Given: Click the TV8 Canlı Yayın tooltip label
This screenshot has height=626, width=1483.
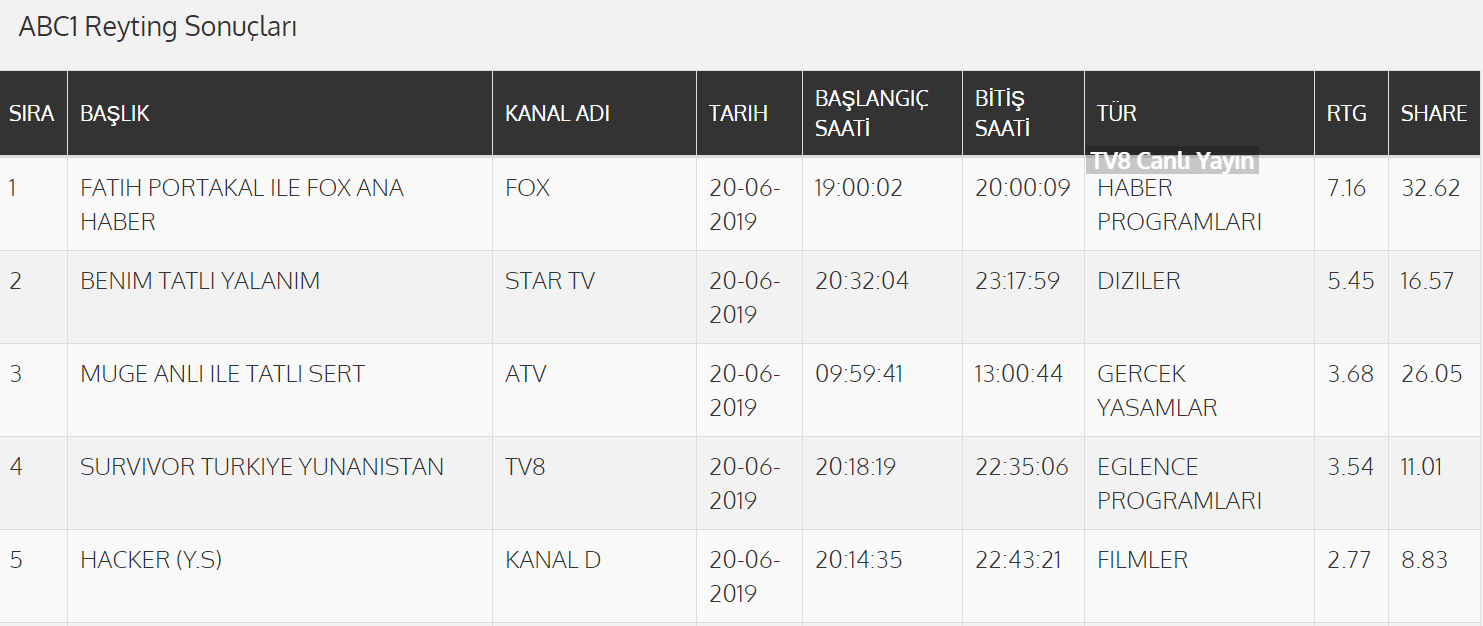Looking at the screenshot, I should 1172,161.
